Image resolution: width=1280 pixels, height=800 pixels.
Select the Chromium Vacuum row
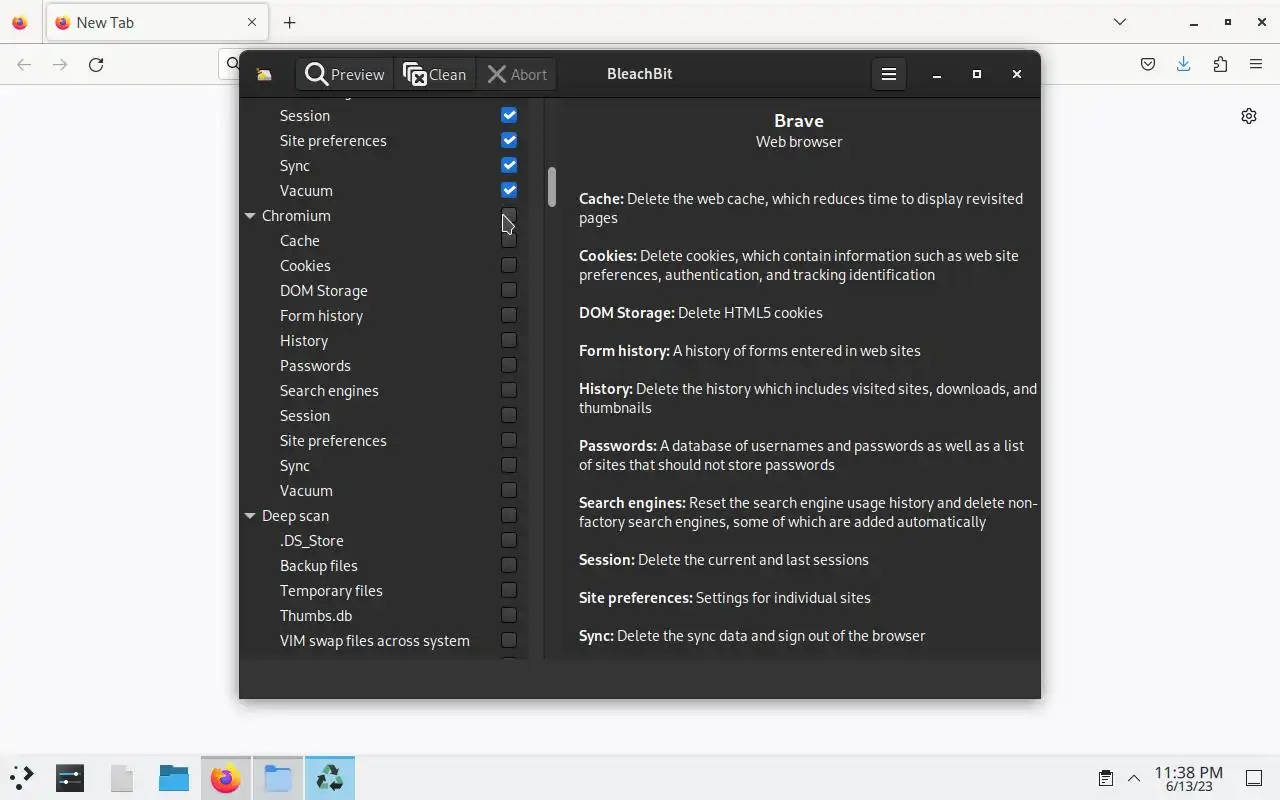(x=384, y=490)
